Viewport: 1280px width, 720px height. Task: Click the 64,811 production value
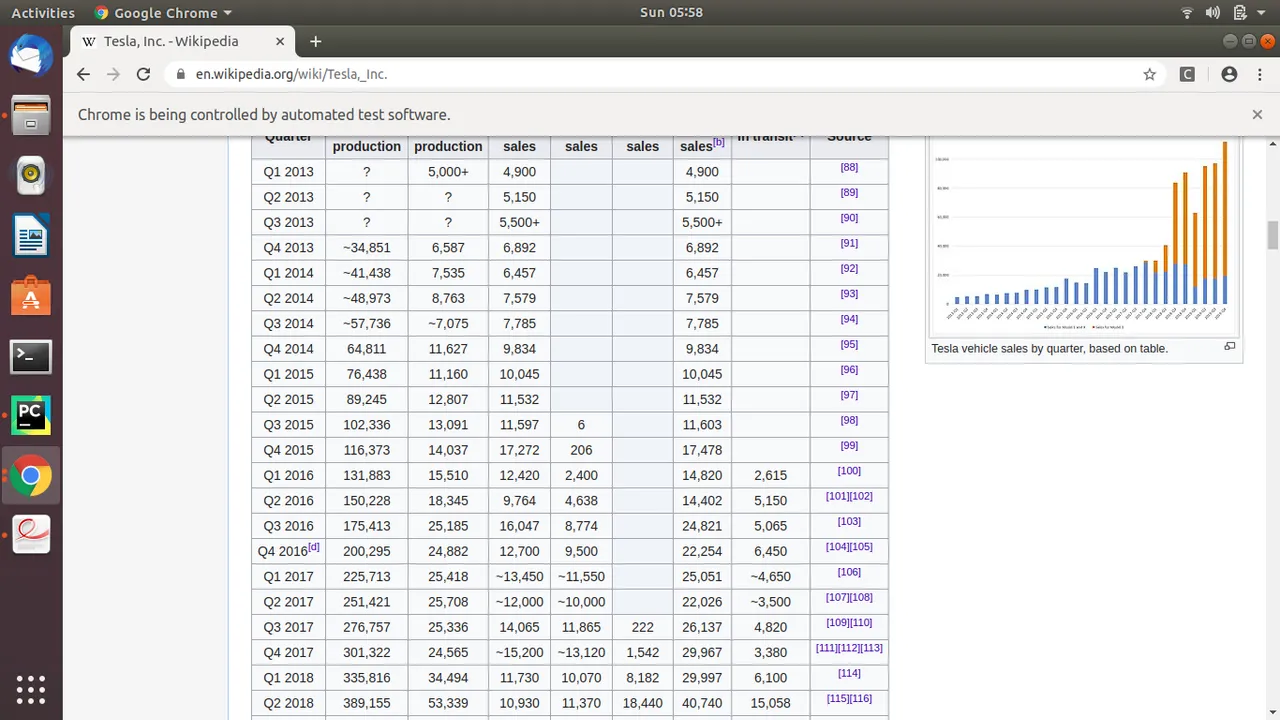367,349
